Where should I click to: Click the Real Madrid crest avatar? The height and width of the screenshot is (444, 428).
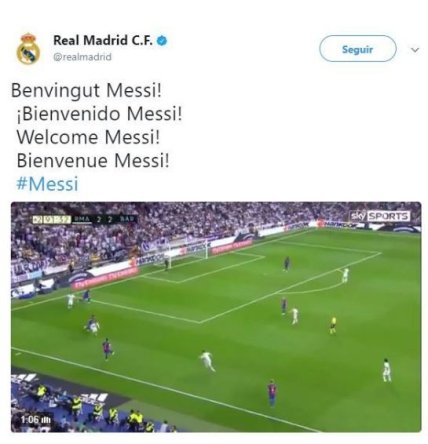pyautogui.click(x=28, y=49)
